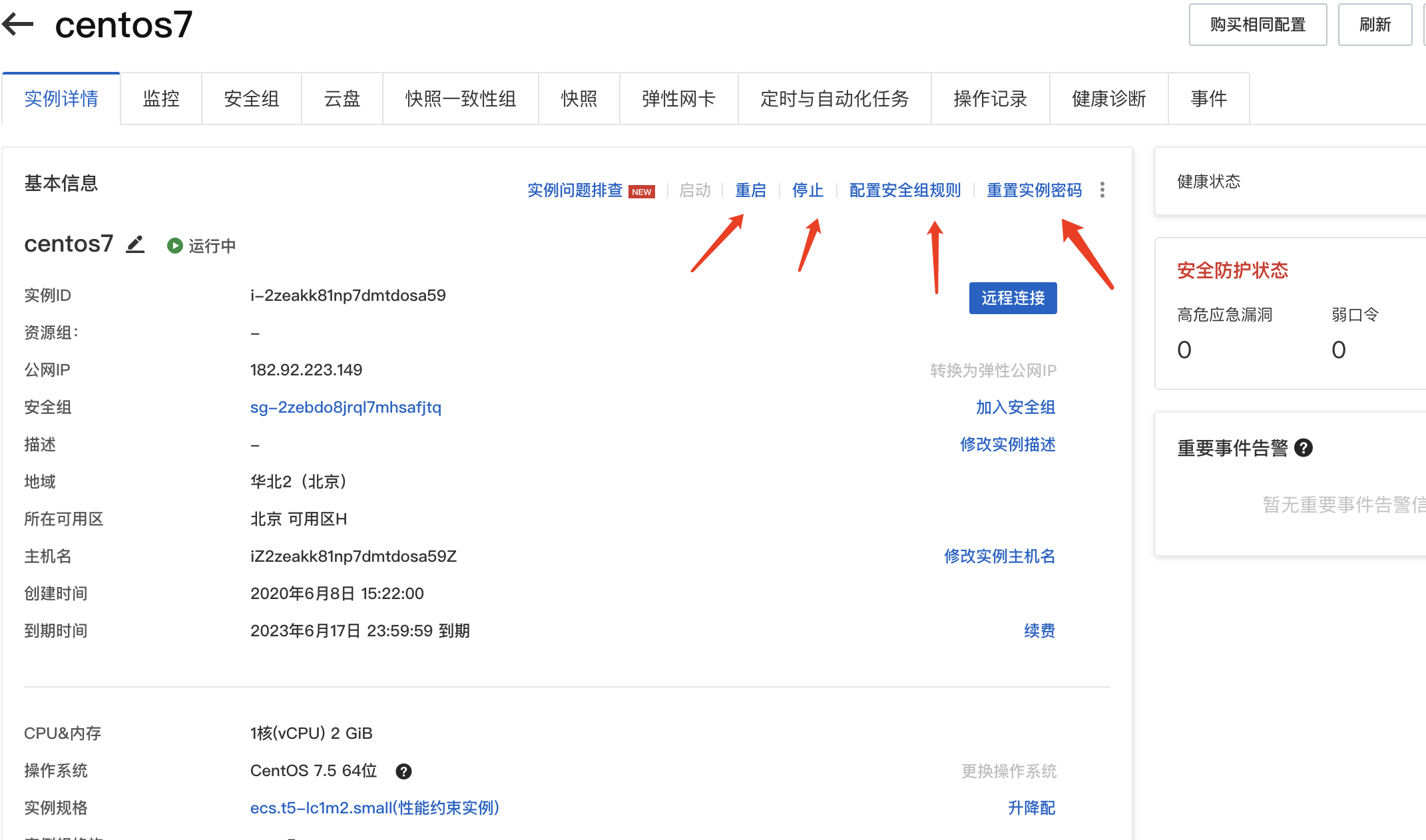Click the 购买相同配置 button
This screenshot has height=840, width=1426.
tap(1257, 25)
